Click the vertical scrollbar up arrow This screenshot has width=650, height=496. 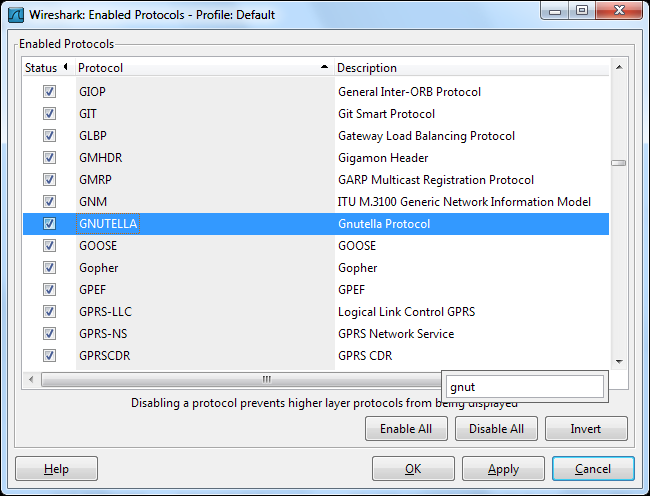coord(619,68)
